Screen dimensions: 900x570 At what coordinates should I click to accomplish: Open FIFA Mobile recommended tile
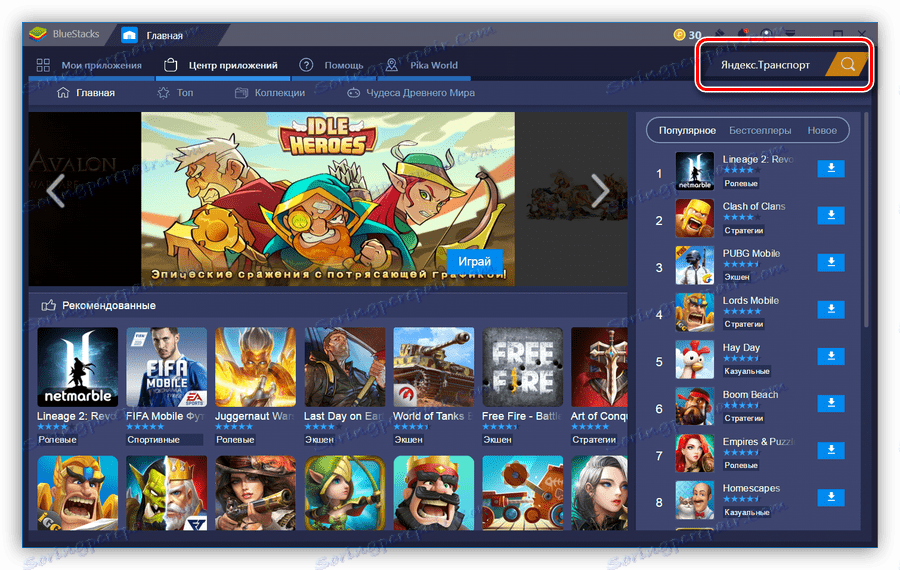coord(166,367)
